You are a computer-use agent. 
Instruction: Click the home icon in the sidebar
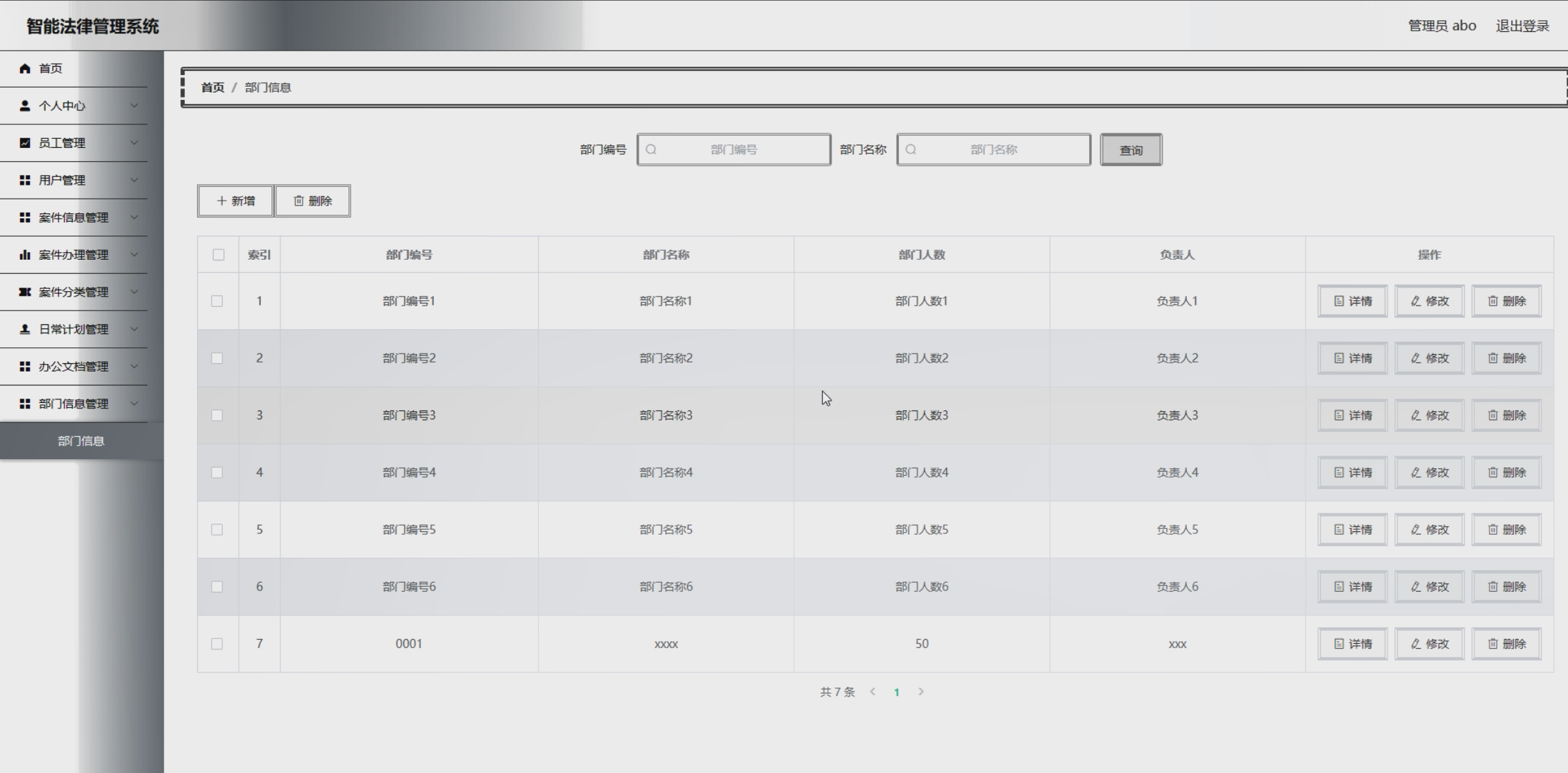[25, 68]
